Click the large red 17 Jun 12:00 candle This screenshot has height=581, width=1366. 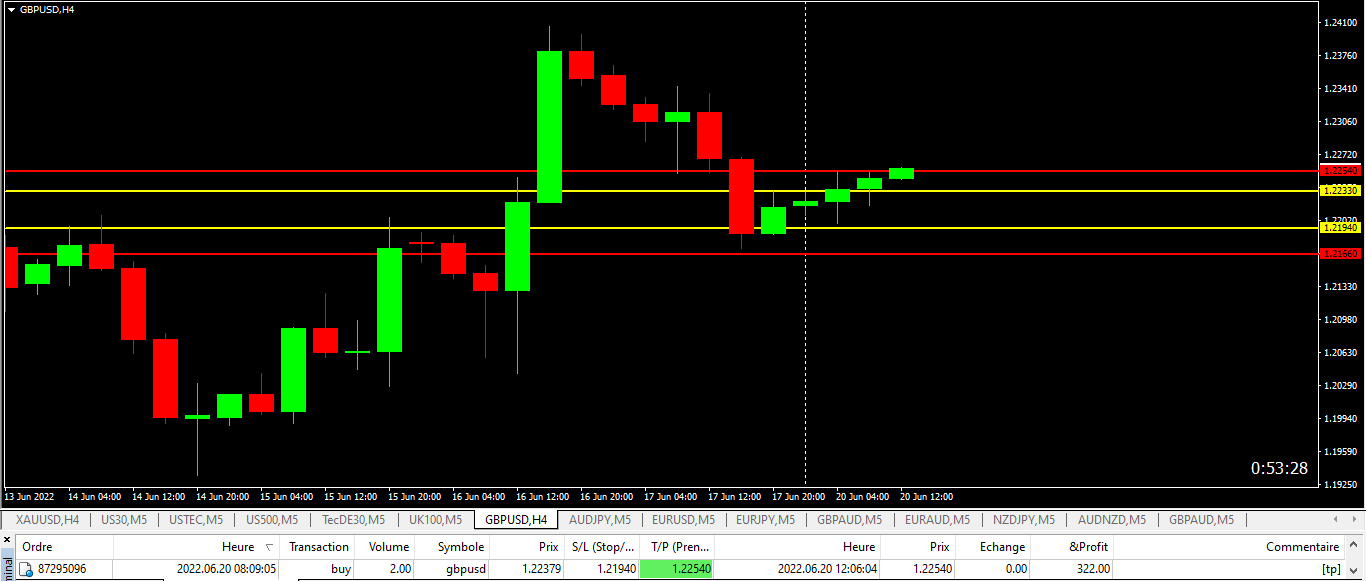(x=741, y=196)
